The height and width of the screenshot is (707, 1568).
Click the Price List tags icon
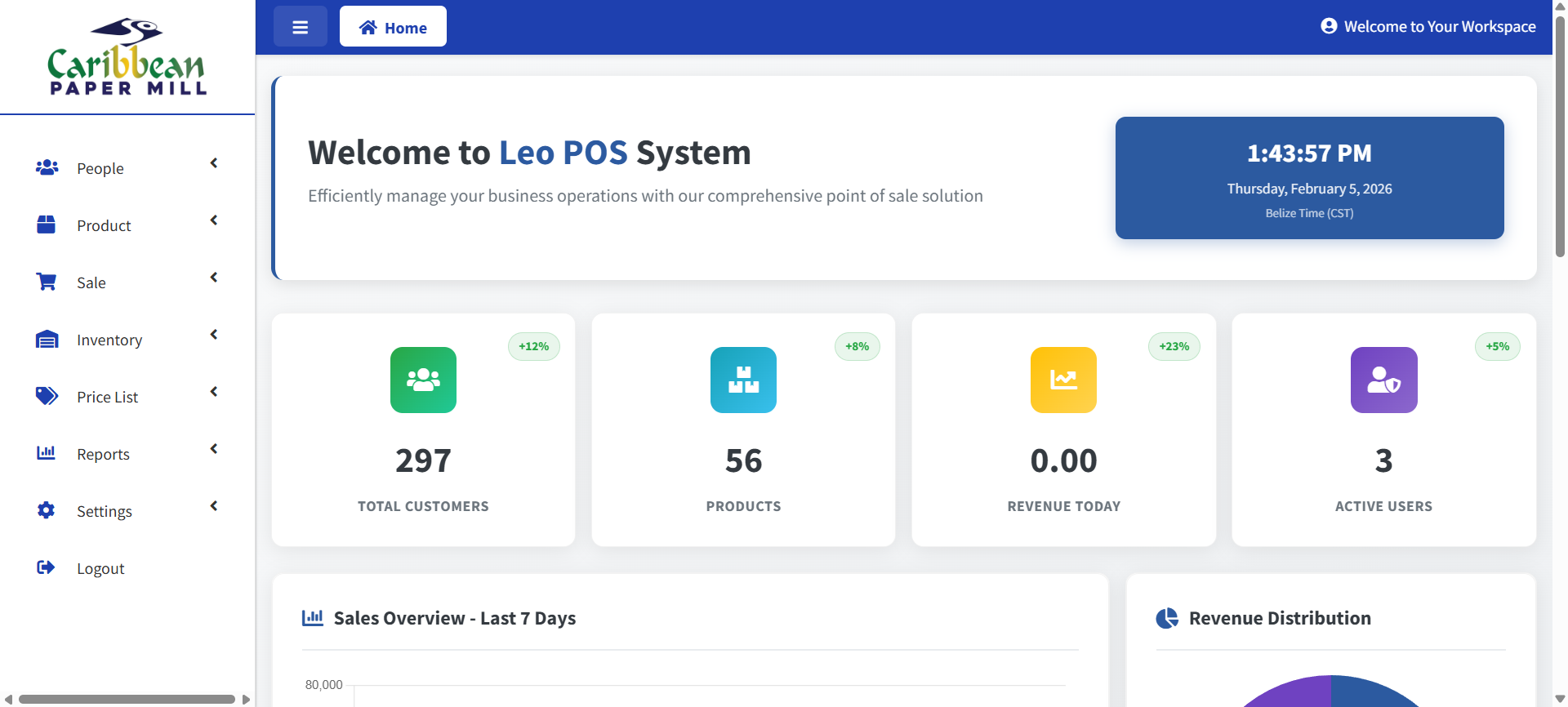(x=47, y=396)
